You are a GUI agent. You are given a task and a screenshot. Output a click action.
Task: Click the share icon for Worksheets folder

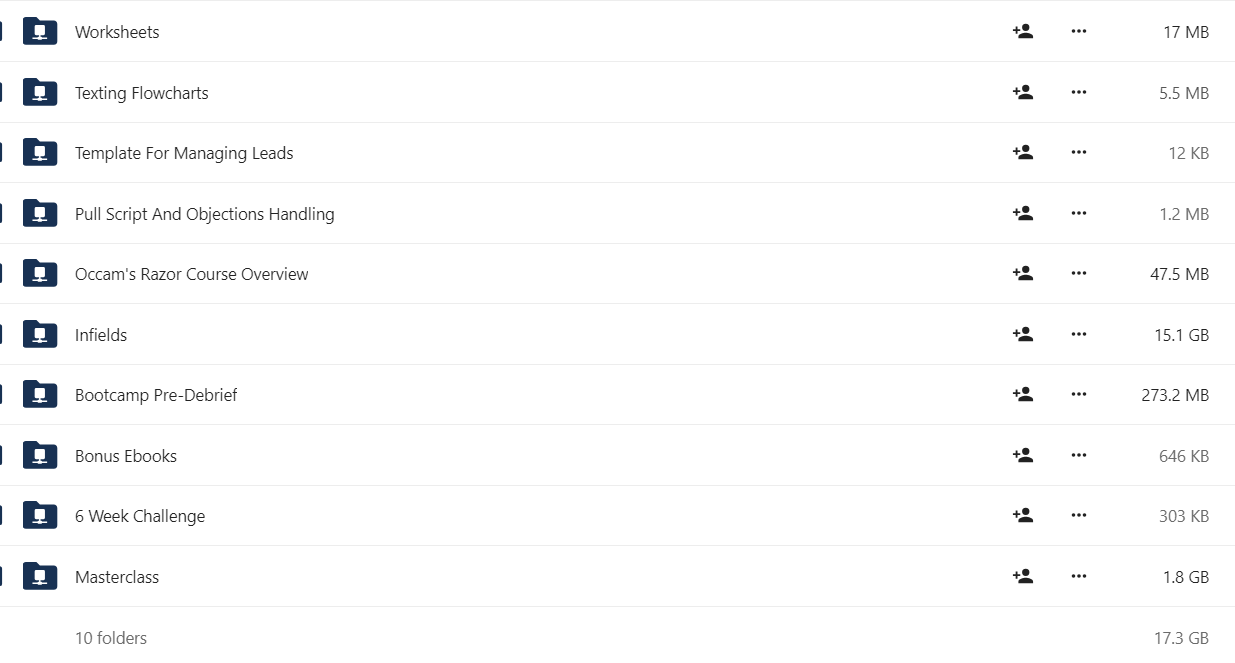tap(1022, 31)
